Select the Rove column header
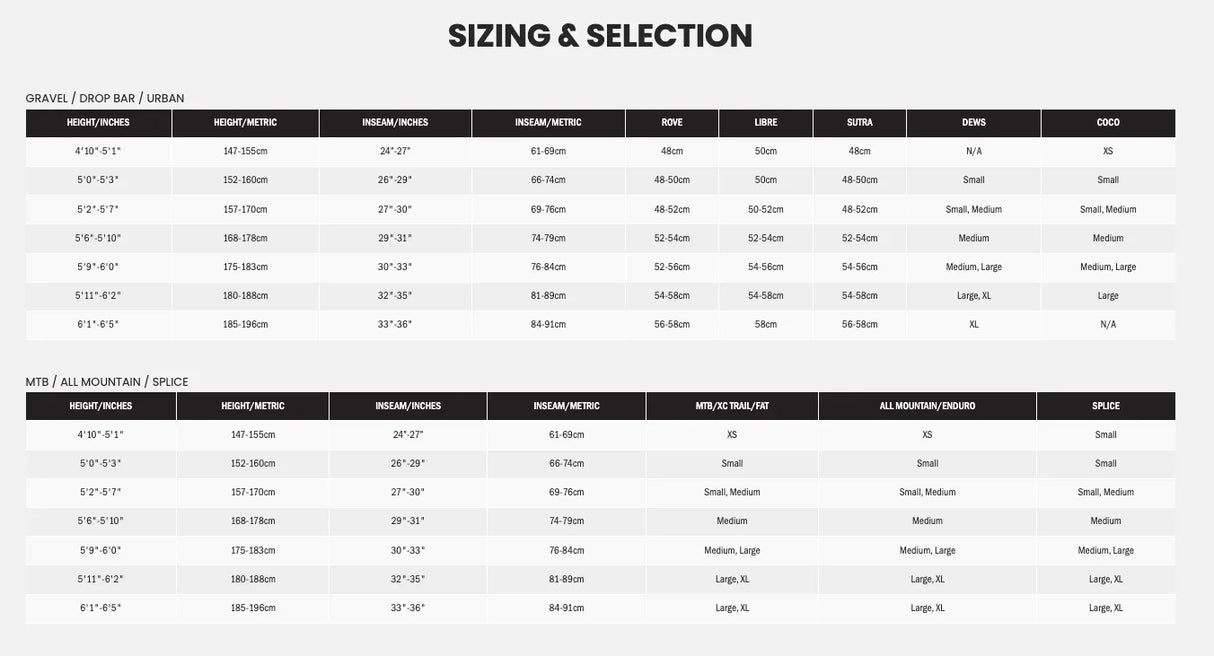Screen dimensions: 1214x656 click(672, 123)
